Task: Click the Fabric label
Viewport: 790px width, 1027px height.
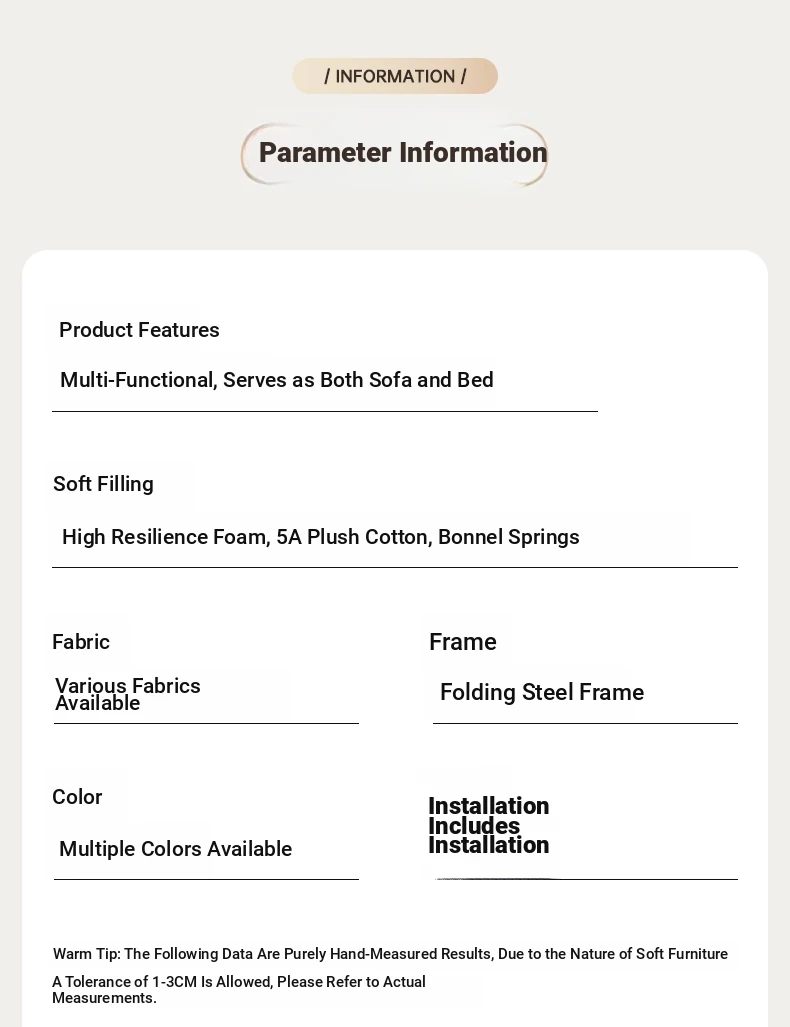Action: click(81, 642)
